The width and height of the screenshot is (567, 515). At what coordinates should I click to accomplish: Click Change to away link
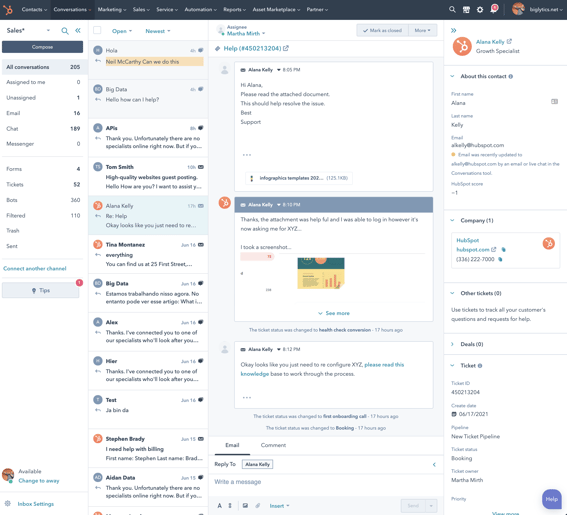[39, 481]
